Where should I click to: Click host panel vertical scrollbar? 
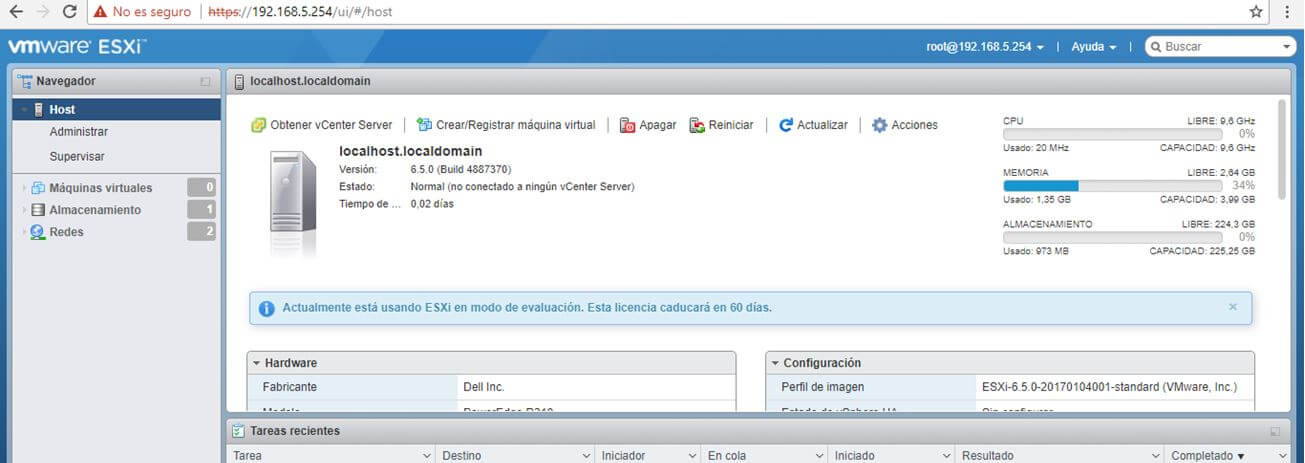click(x=1282, y=148)
